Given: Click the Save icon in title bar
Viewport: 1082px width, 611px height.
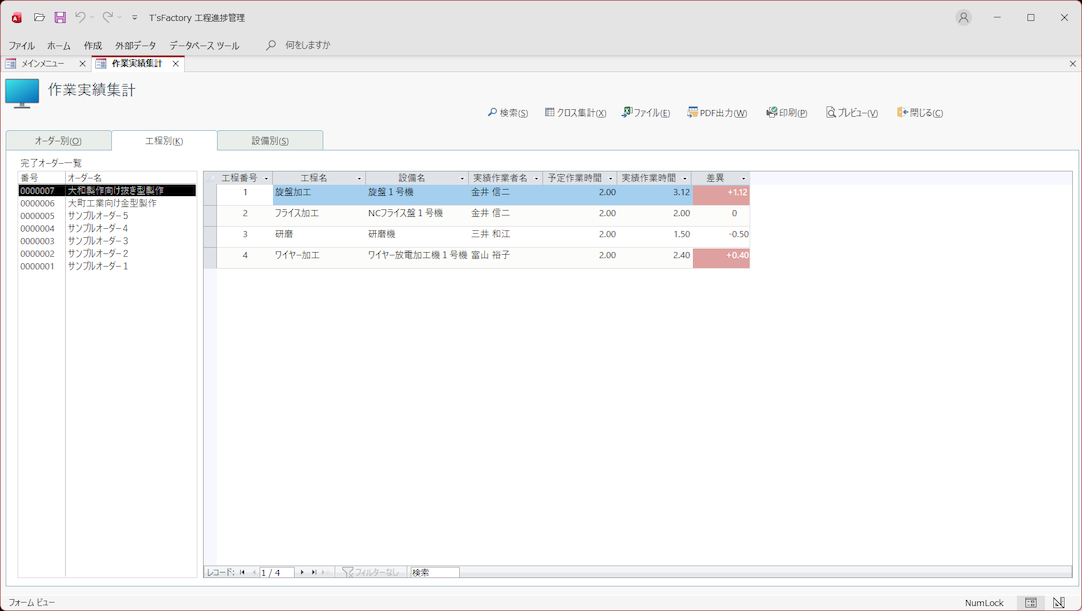Looking at the screenshot, I should [x=60, y=17].
